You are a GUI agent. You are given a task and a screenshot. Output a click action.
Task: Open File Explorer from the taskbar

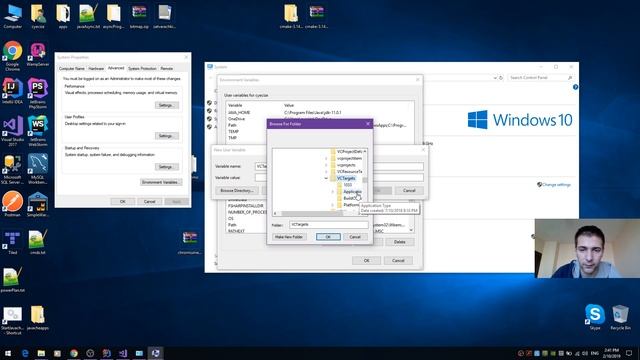coord(41,353)
